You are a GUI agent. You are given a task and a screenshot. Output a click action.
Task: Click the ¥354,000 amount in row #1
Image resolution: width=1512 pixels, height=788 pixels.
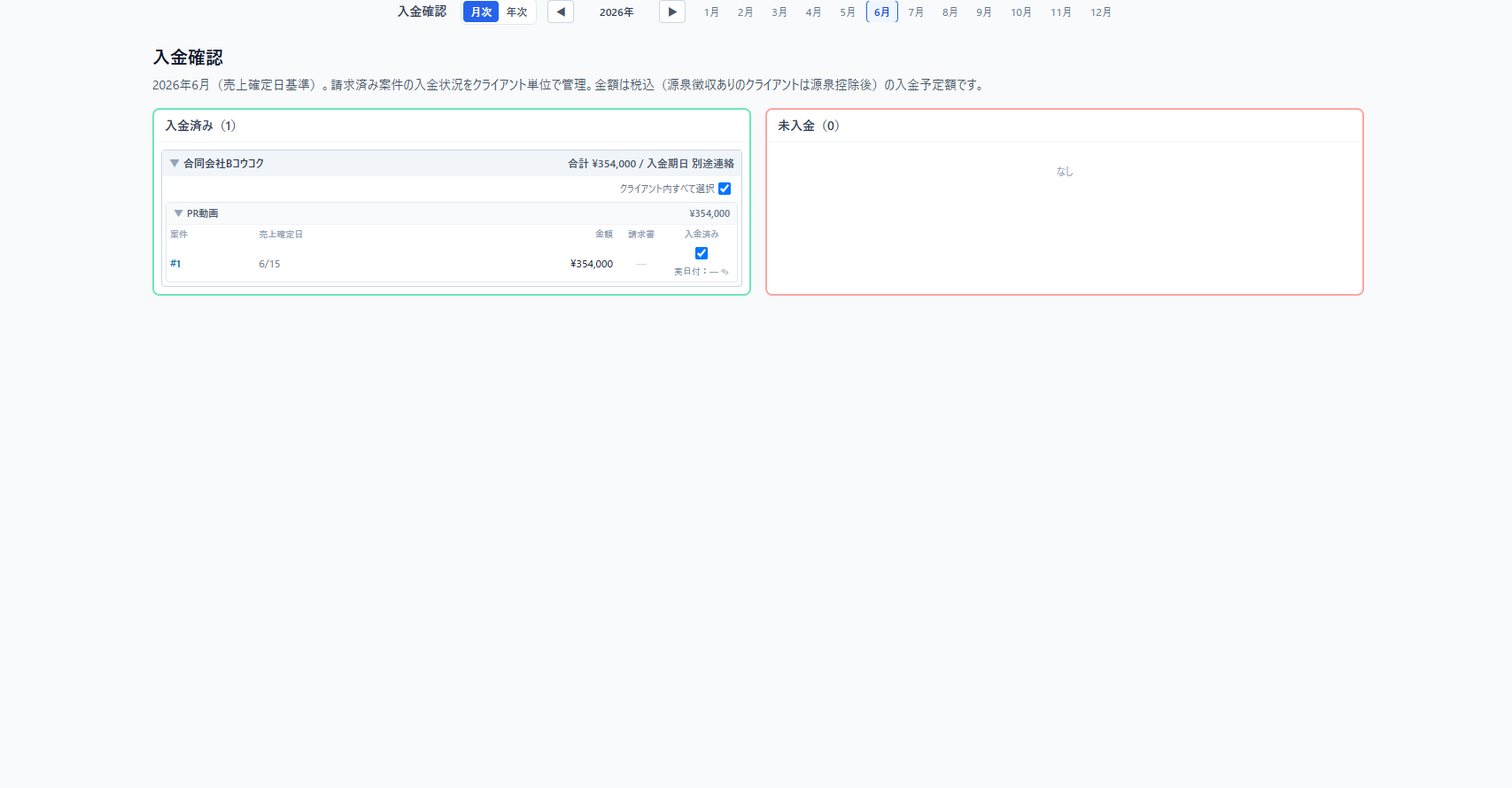(592, 264)
